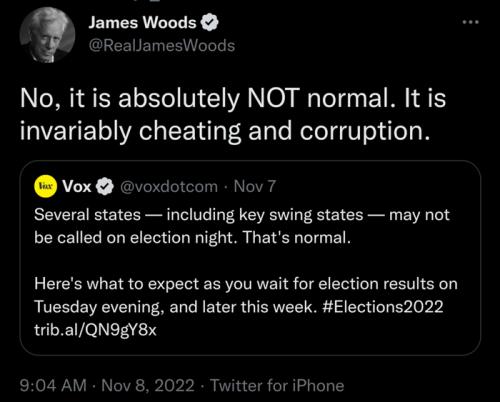
Task: Click Vox verified checkmark badge
Action: click(x=105, y=187)
